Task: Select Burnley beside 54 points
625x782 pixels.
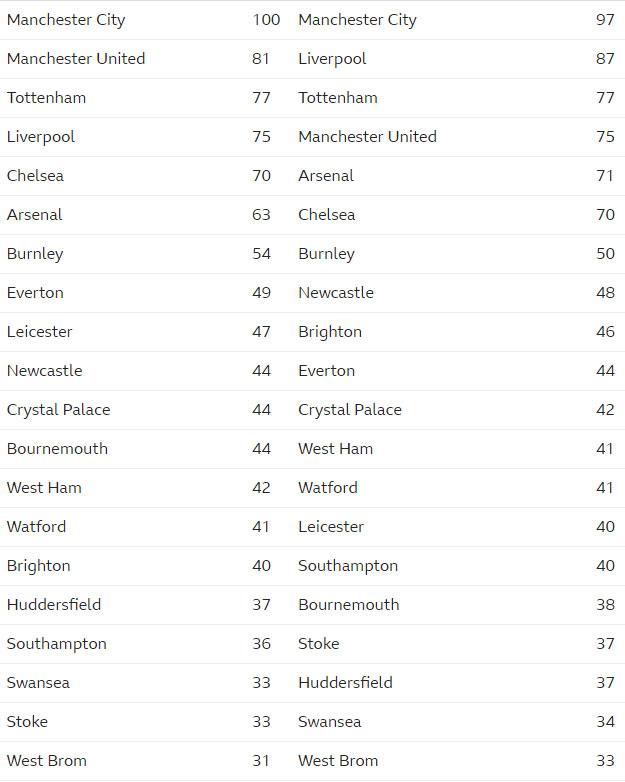Action: pyautogui.click(x=35, y=254)
